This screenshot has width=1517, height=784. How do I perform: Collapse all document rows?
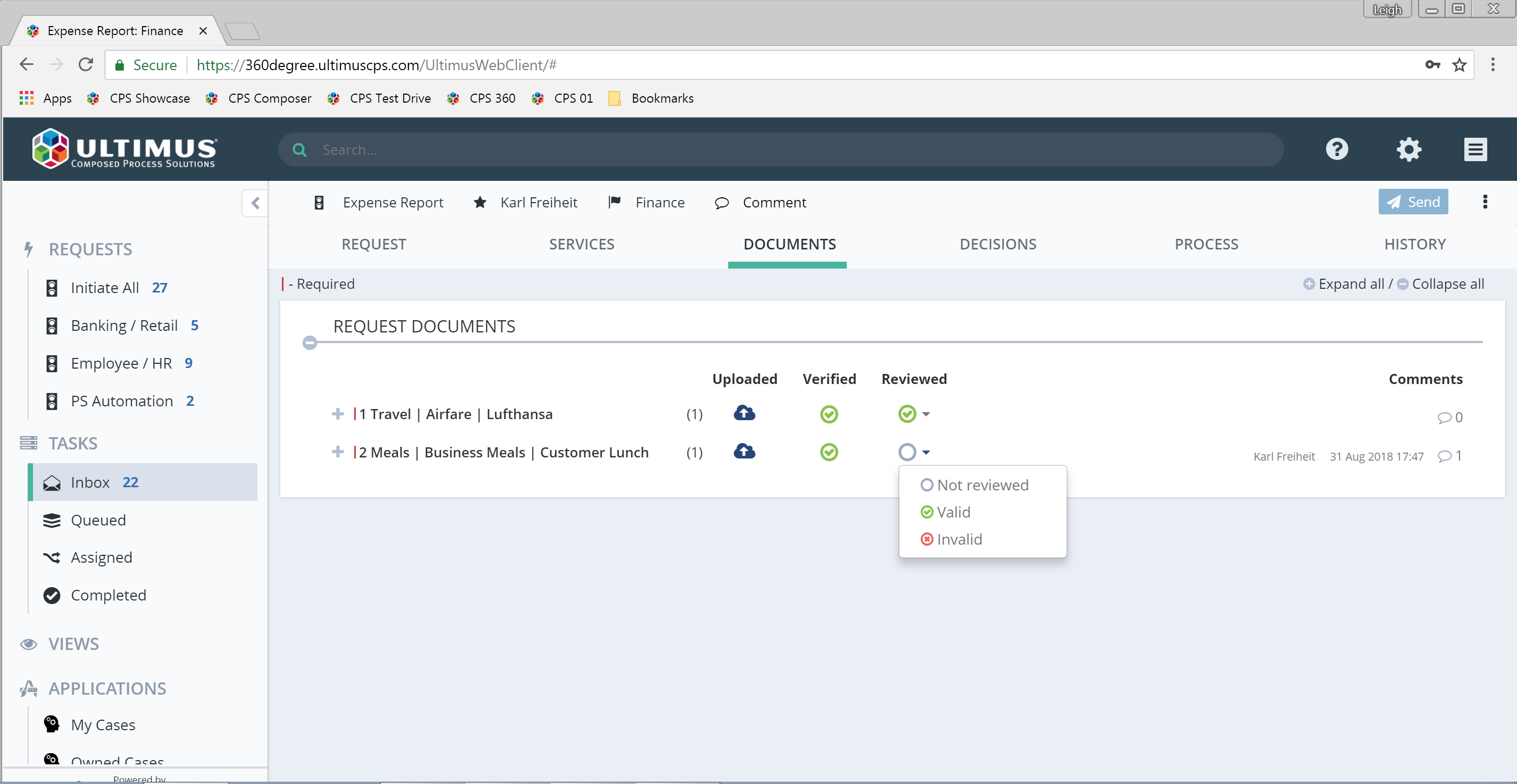[1440, 284]
